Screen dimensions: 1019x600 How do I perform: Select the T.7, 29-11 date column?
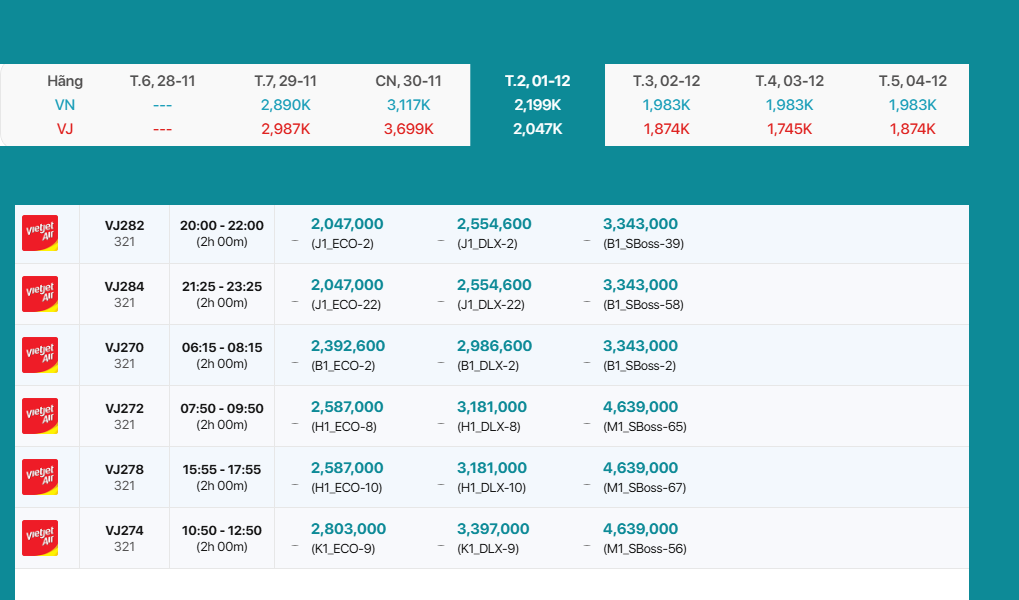(x=285, y=81)
